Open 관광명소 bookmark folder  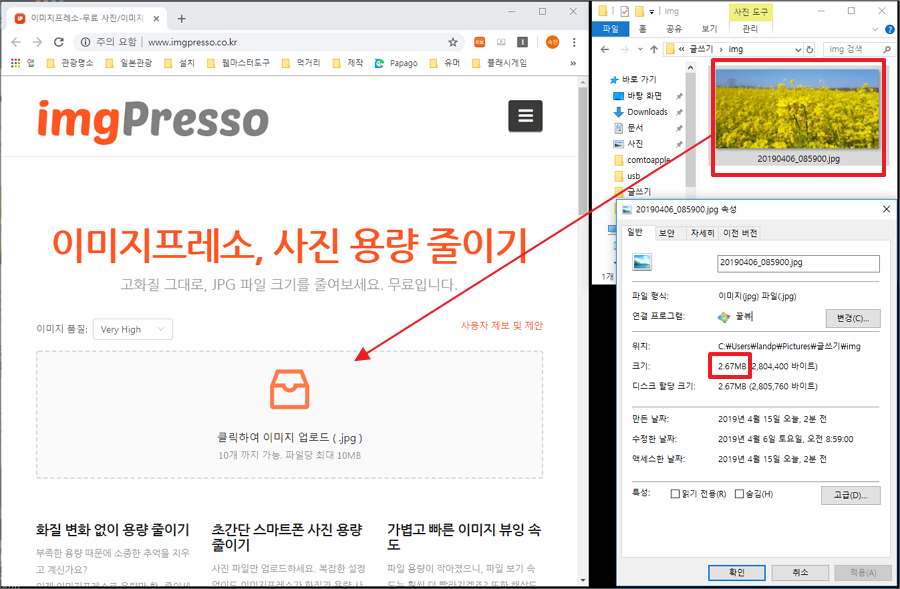point(70,63)
